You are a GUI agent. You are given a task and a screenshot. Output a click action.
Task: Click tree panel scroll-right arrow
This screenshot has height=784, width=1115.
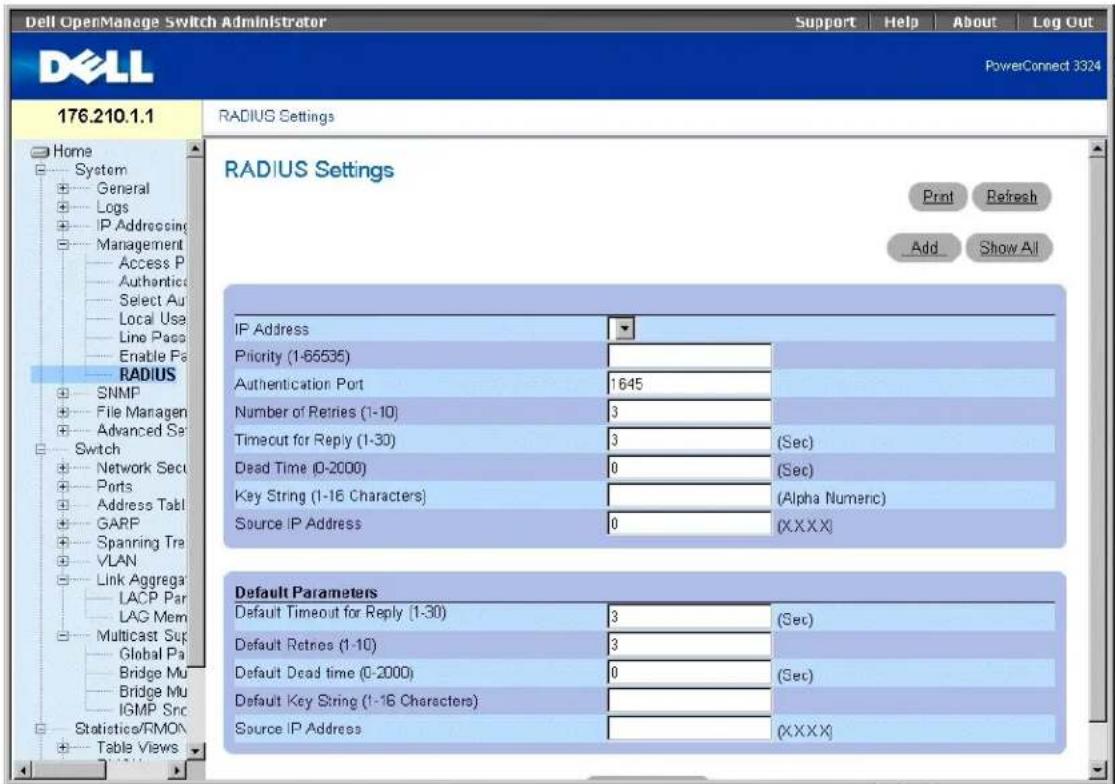pyautogui.click(x=177, y=770)
